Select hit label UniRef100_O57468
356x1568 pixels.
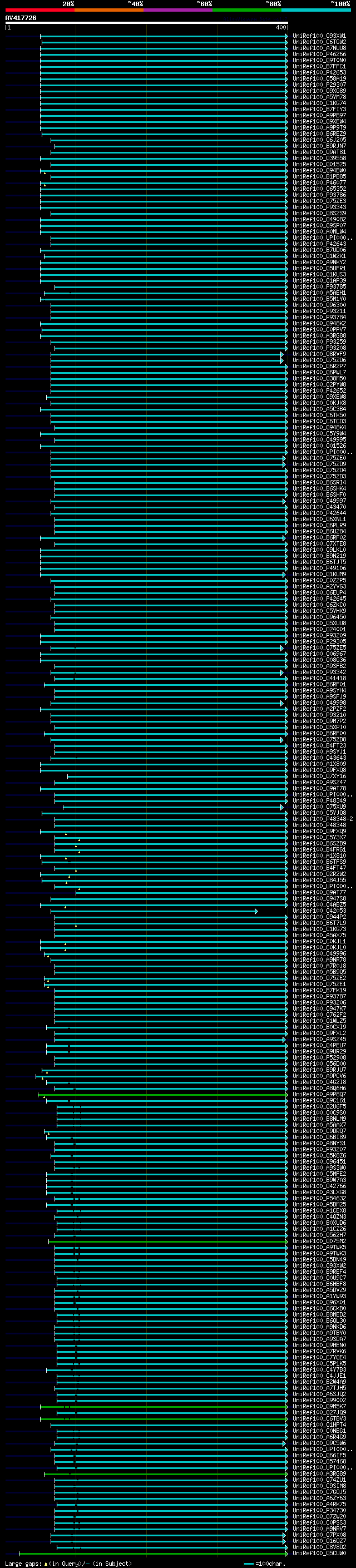pyautogui.click(x=319, y=1461)
